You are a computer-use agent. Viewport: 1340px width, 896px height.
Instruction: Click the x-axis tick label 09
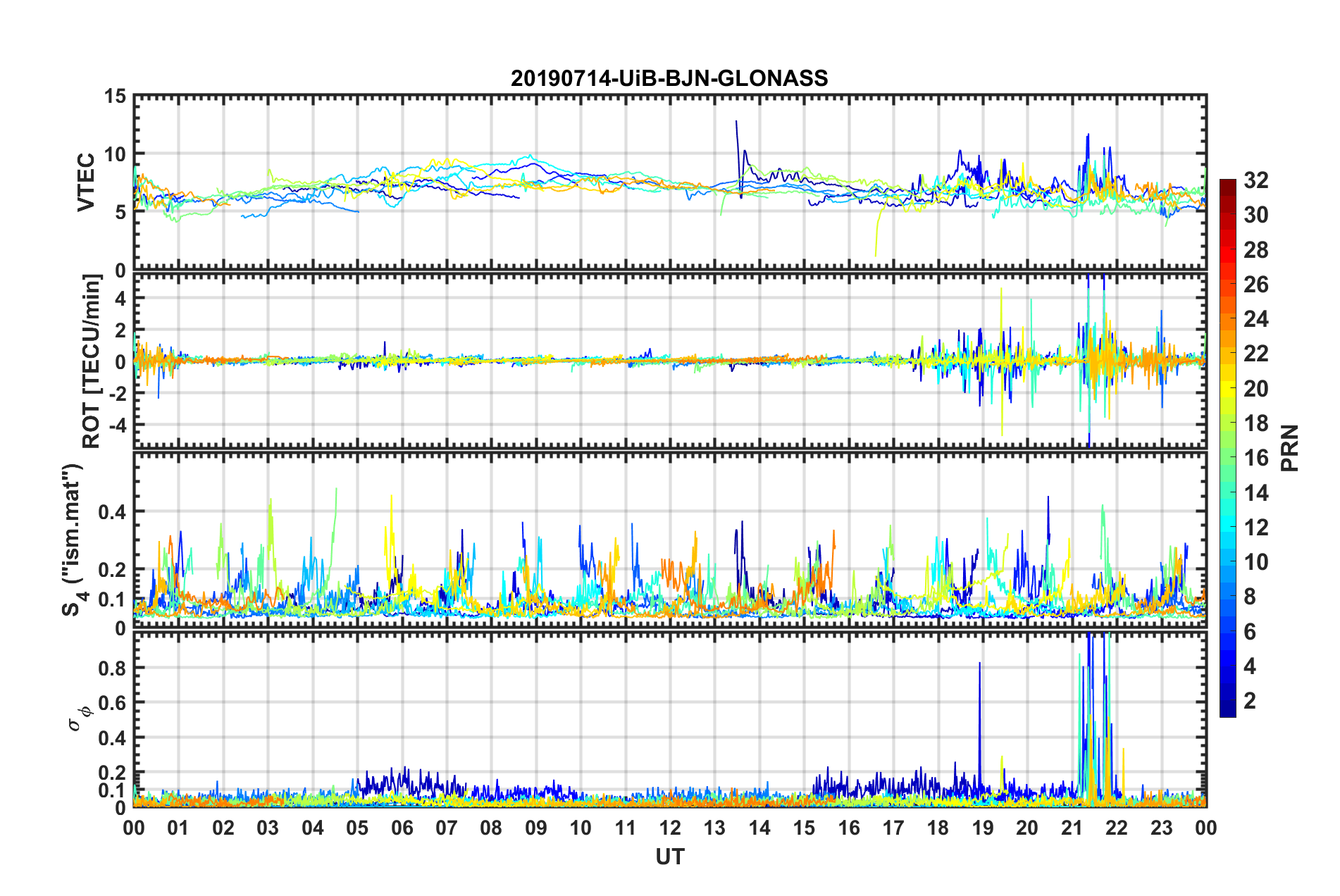pyautogui.click(x=536, y=828)
